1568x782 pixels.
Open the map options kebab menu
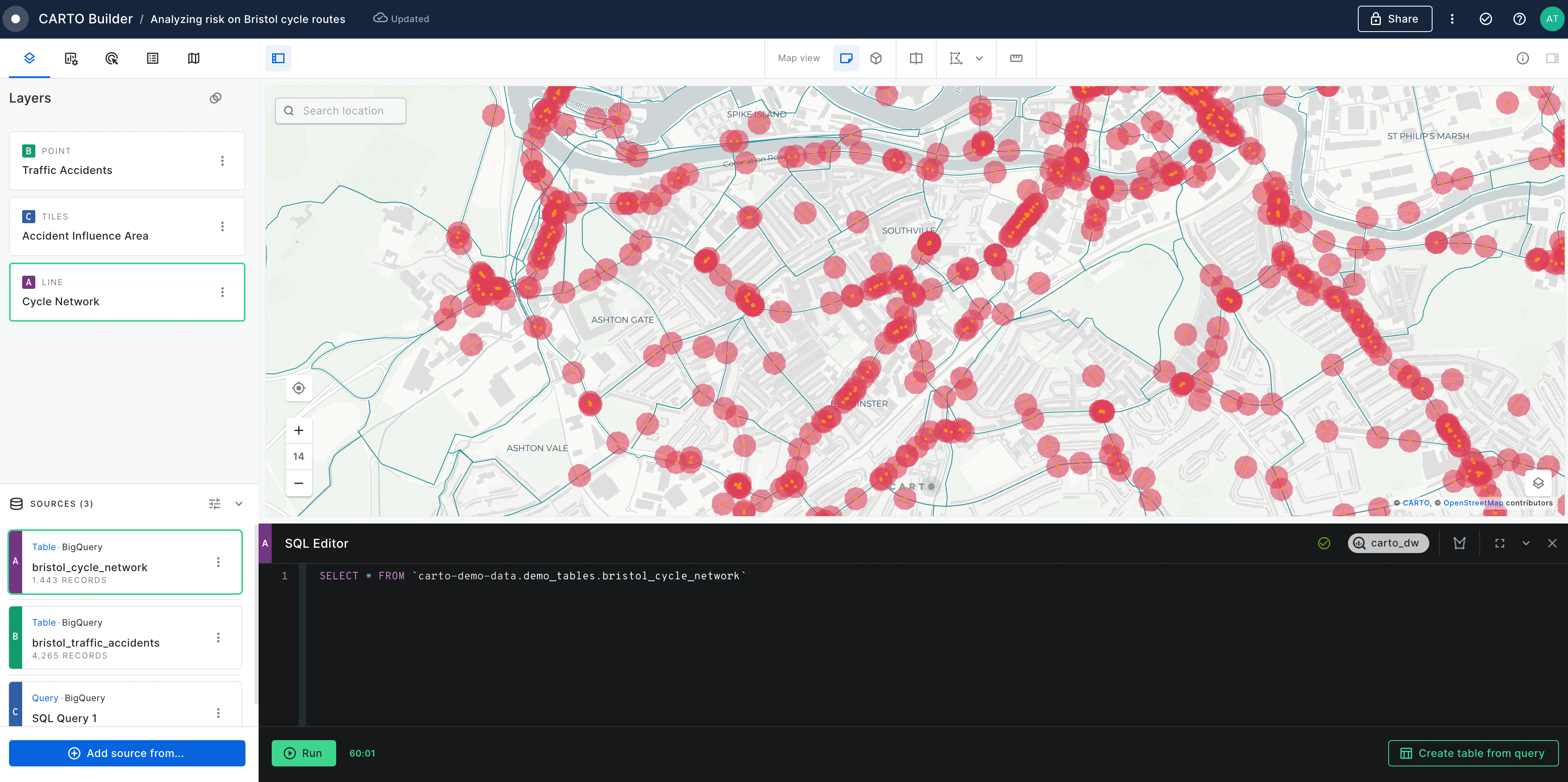click(1452, 19)
